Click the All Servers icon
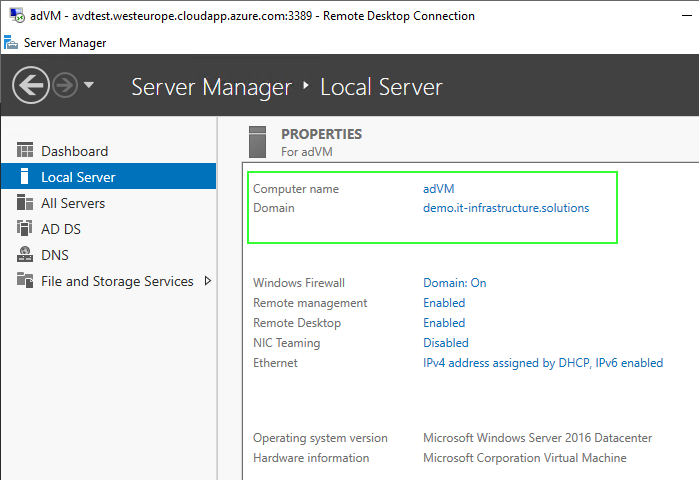The image size is (699, 480). pos(25,202)
